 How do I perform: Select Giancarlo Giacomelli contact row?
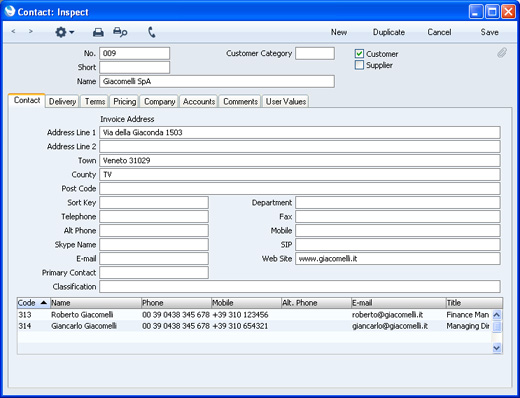pos(254,326)
